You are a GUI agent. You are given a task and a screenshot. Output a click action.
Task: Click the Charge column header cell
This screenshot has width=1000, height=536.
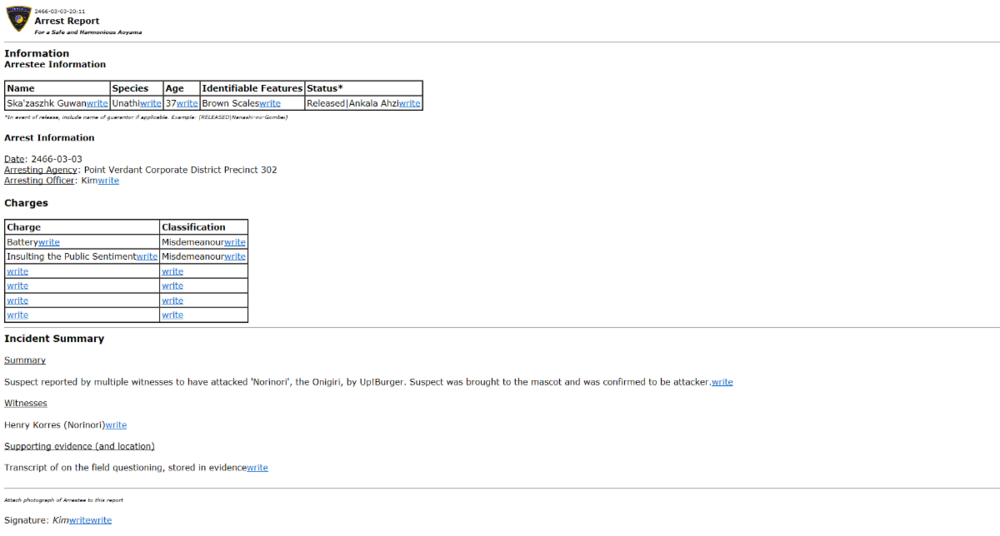[x=82, y=227]
